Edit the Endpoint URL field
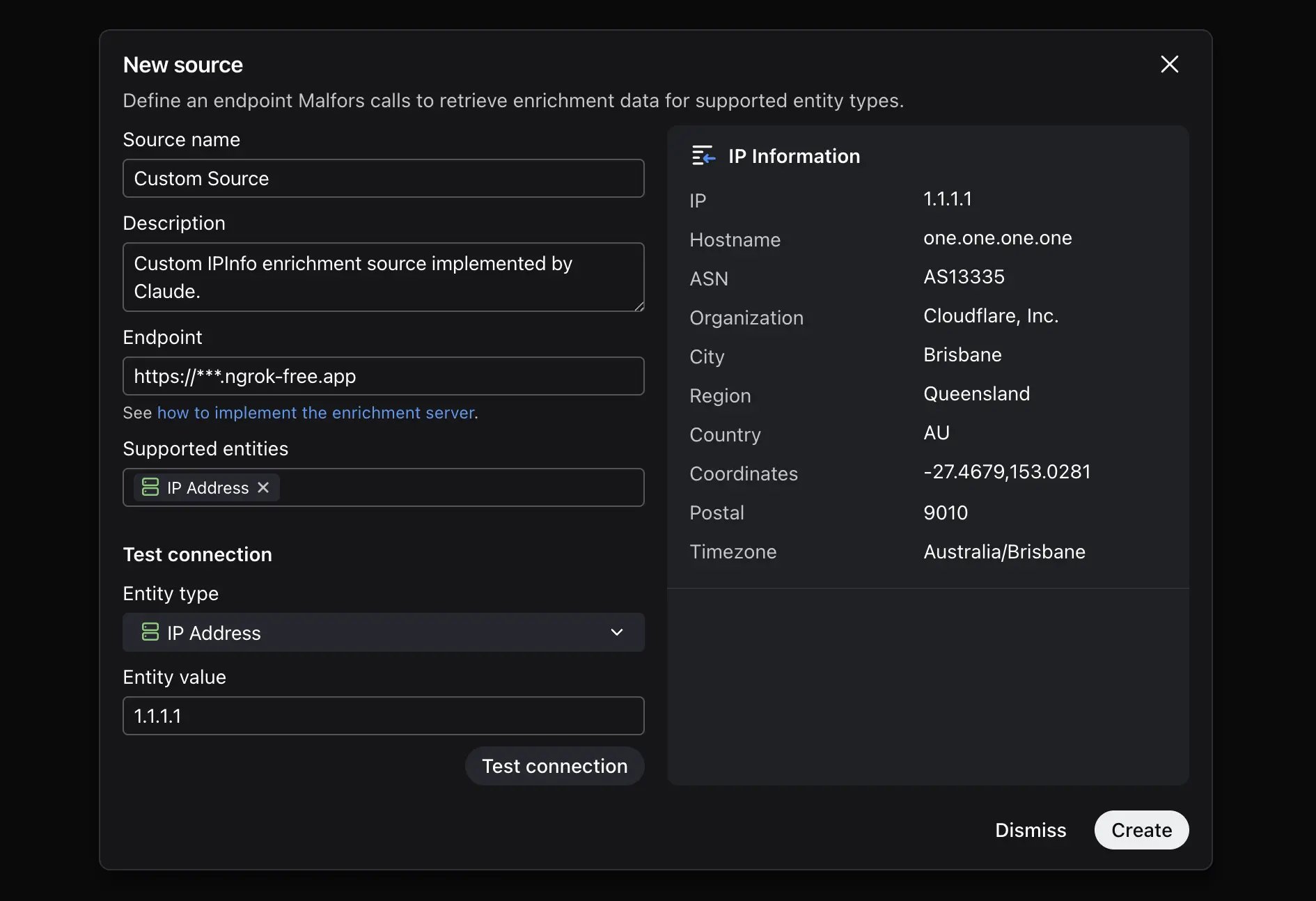The width and height of the screenshot is (1316, 901). tap(383, 376)
